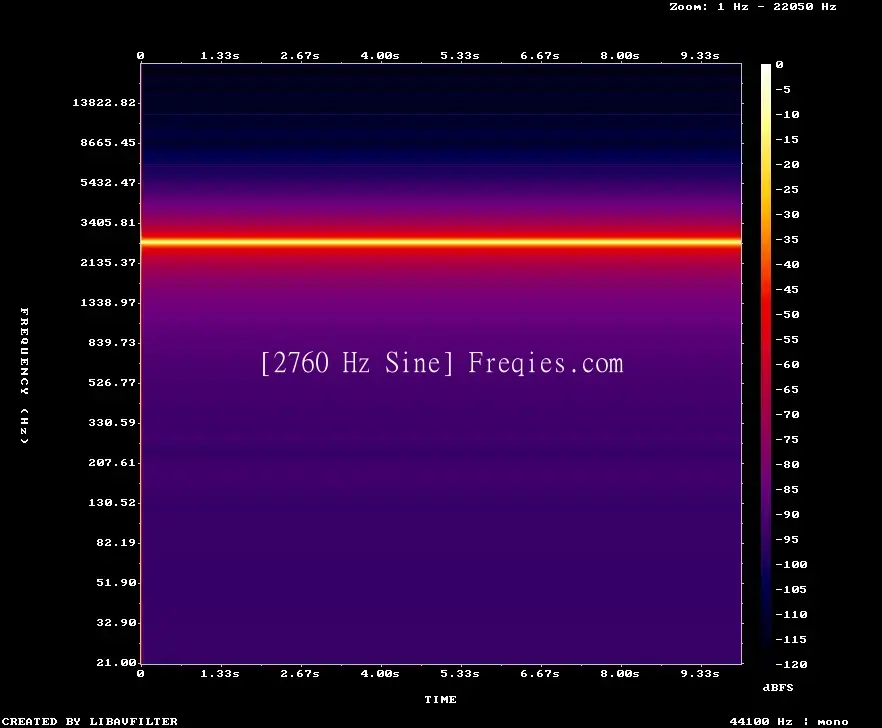Screen dimensions: 882x728
Task: Click "6.67s" on the top time axis
Action: coord(539,56)
